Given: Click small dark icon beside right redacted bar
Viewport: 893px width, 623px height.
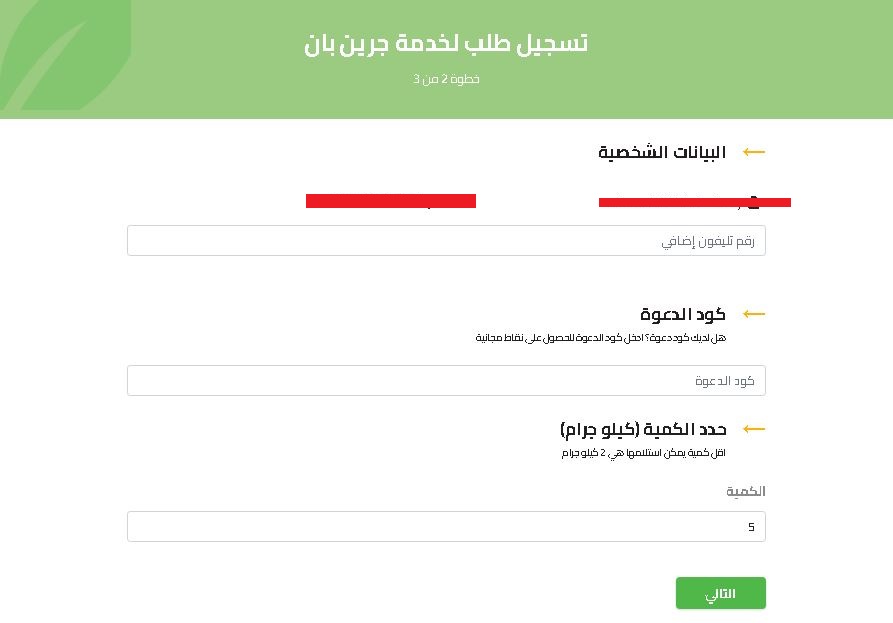Looking at the screenshot, I should point(754,200).
